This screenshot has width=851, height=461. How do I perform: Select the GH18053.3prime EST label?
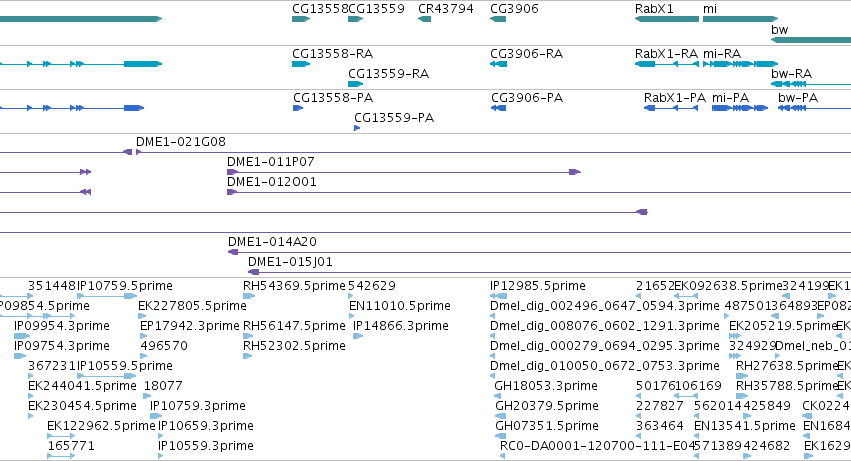(546, 386)
